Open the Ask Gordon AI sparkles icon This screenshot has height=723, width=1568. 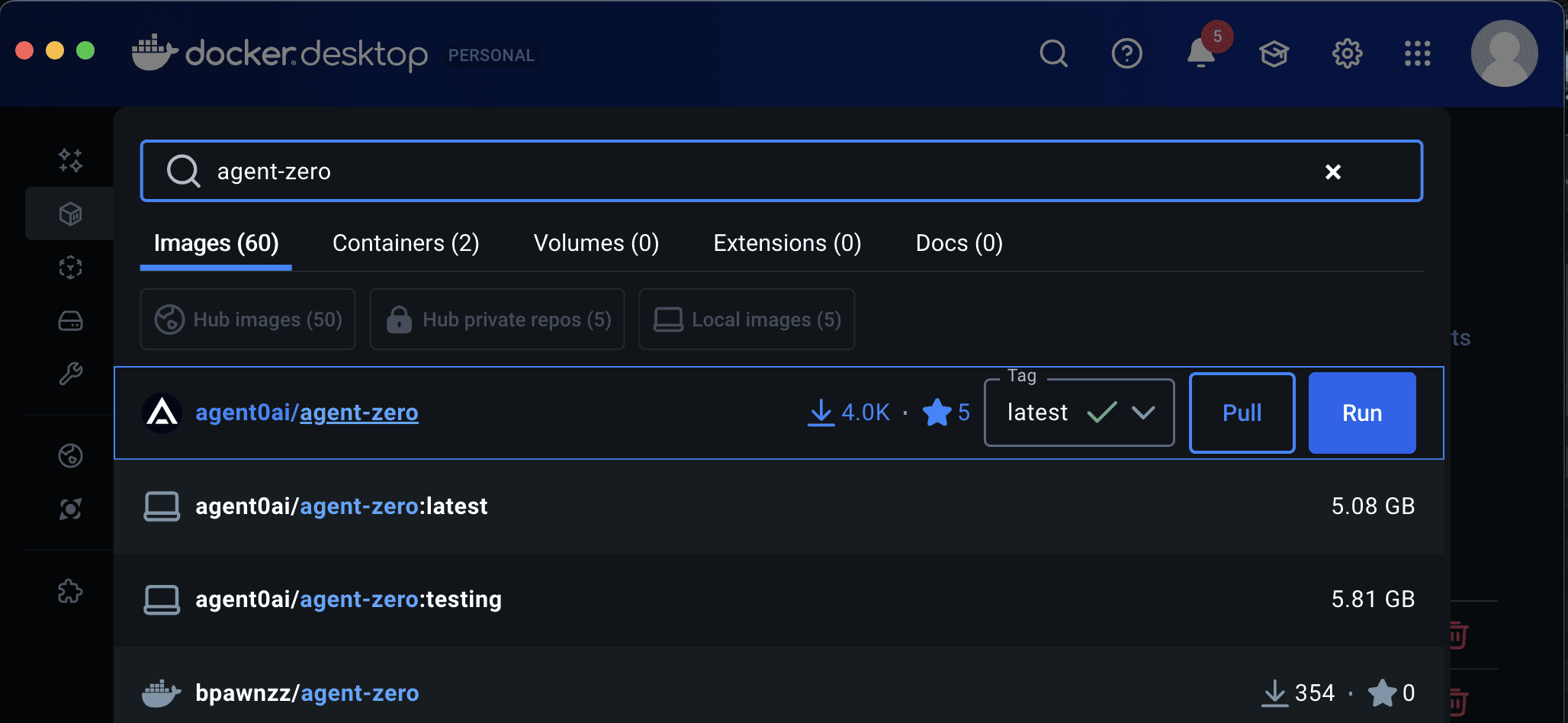(x=70, y=160)
